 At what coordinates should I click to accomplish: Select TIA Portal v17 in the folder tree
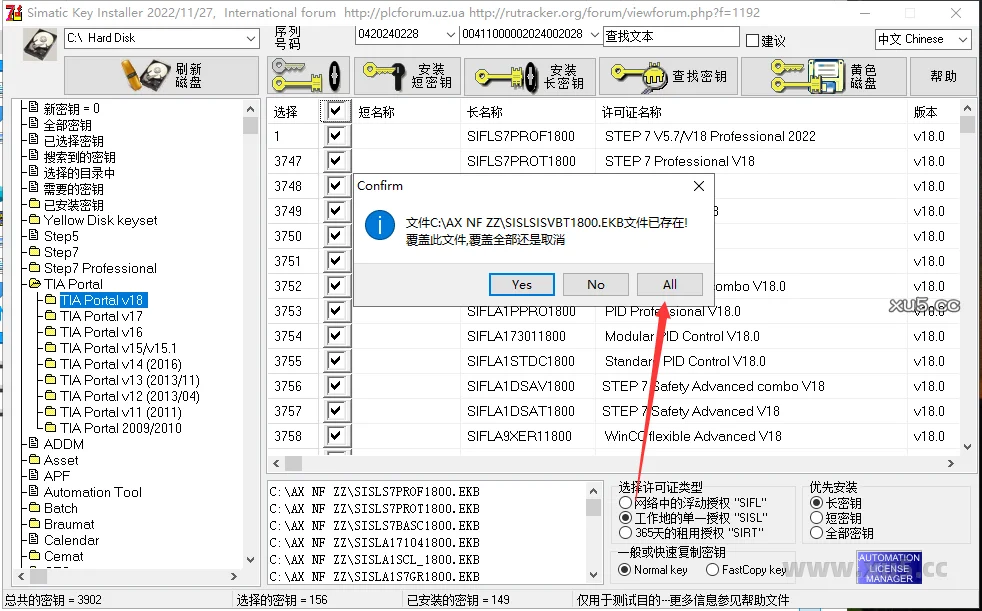pyautogui.click(x=101, y=315)
